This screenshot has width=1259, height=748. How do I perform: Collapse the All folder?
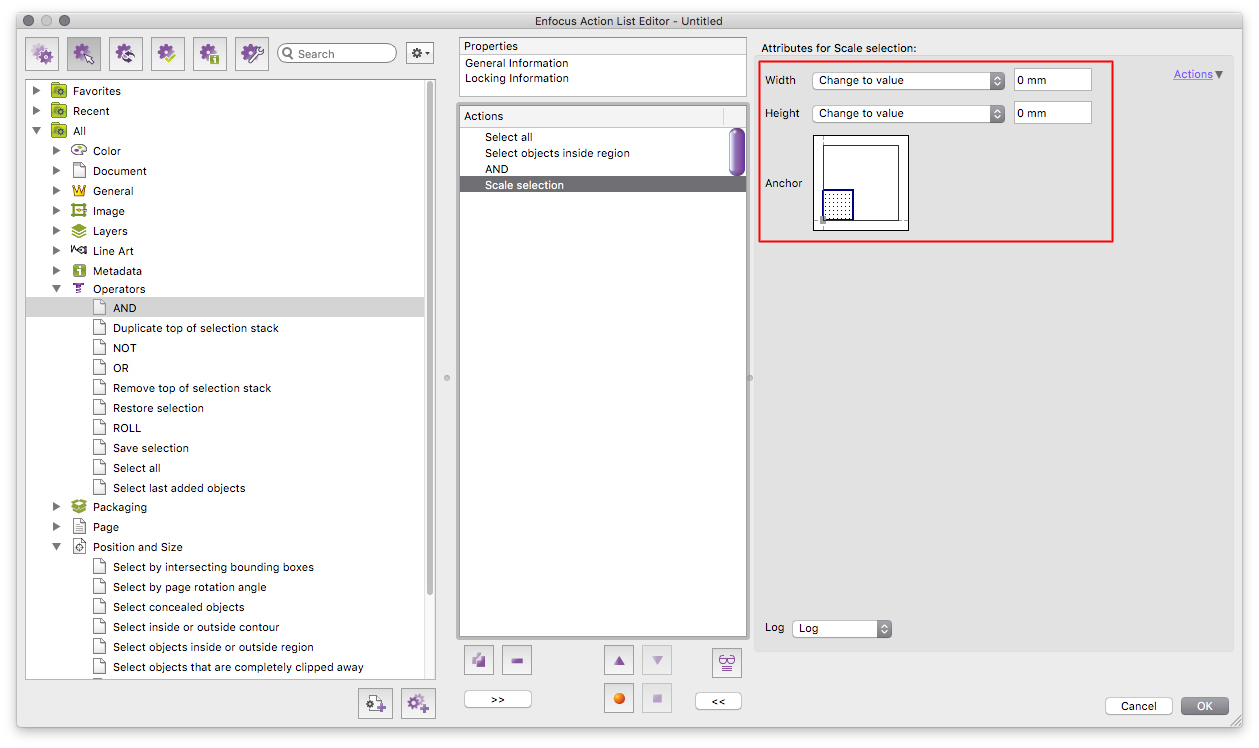tap(37, 131)
